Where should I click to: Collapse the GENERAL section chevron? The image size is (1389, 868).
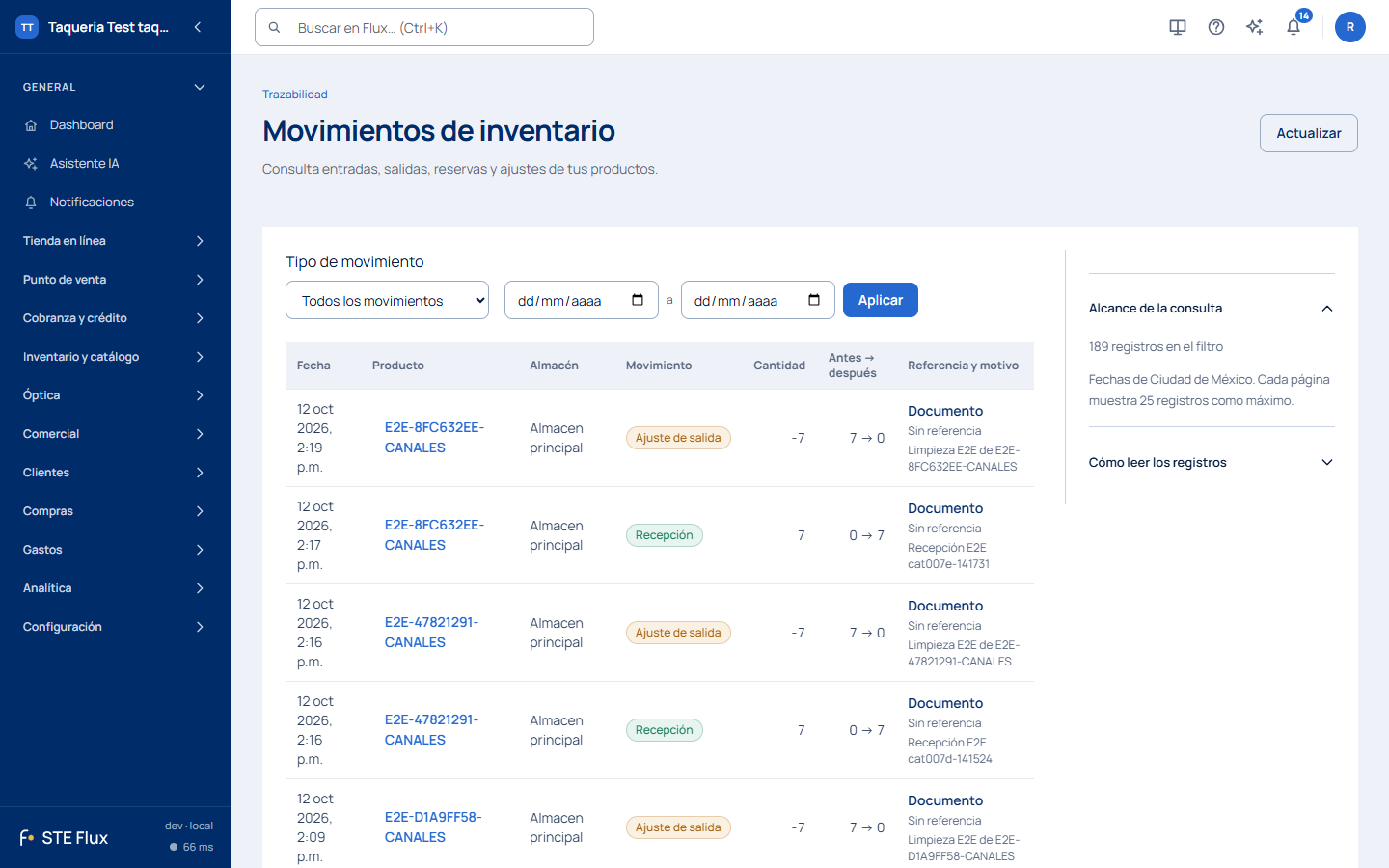click(x=200, y=87)
